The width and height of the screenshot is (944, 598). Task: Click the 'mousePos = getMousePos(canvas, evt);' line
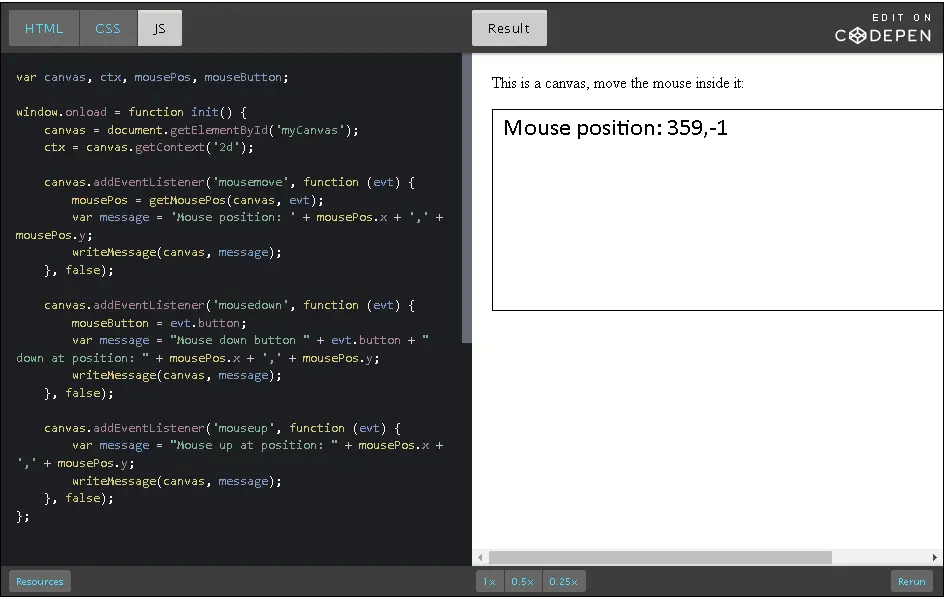pos(197,200)
